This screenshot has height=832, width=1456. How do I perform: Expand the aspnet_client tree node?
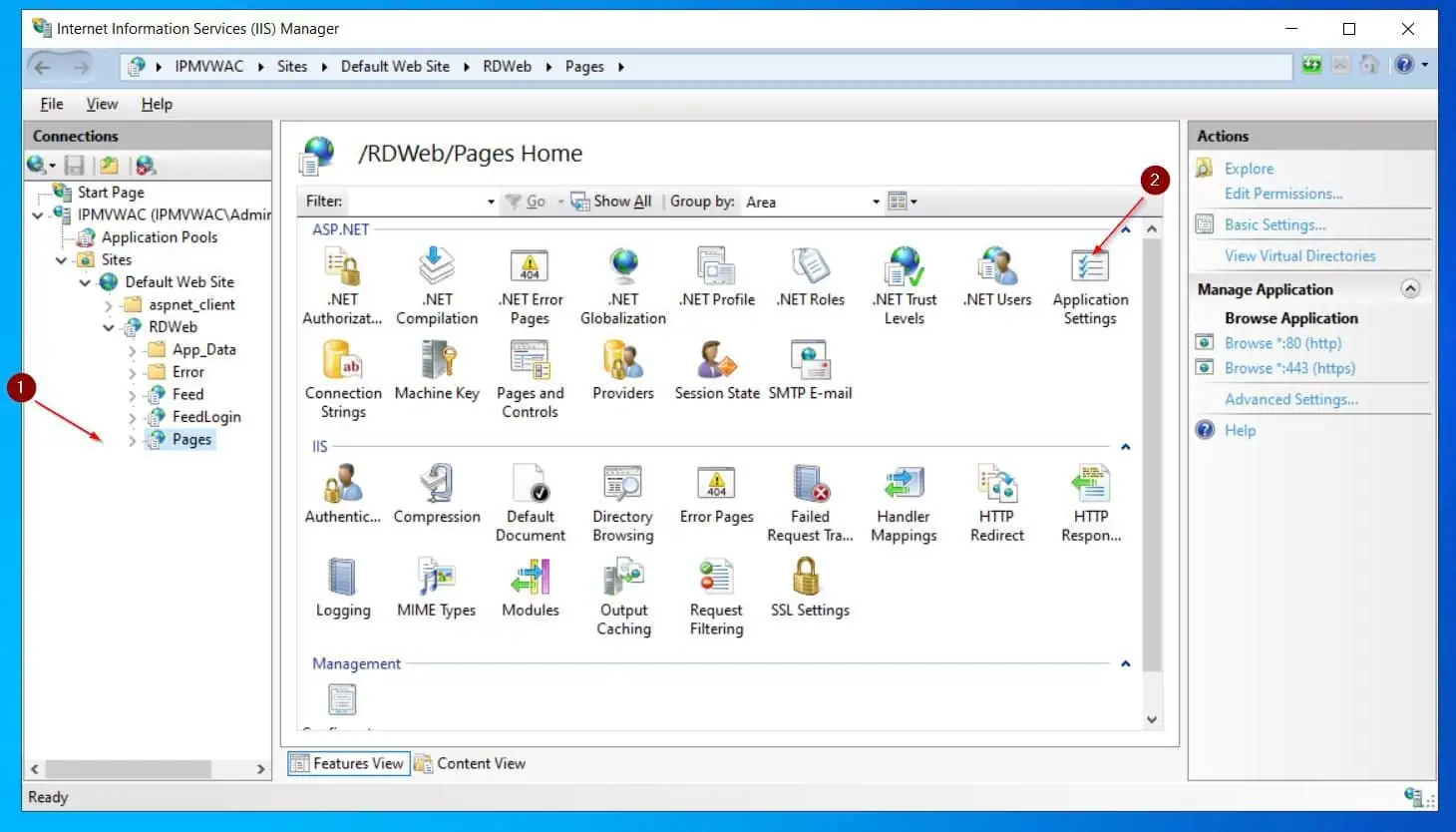point(109,305)
